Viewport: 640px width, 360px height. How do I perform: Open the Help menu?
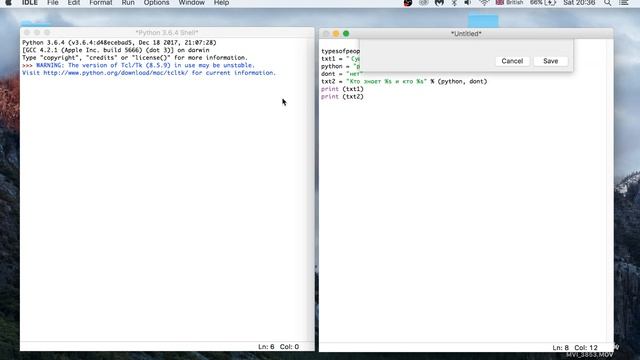221,3
